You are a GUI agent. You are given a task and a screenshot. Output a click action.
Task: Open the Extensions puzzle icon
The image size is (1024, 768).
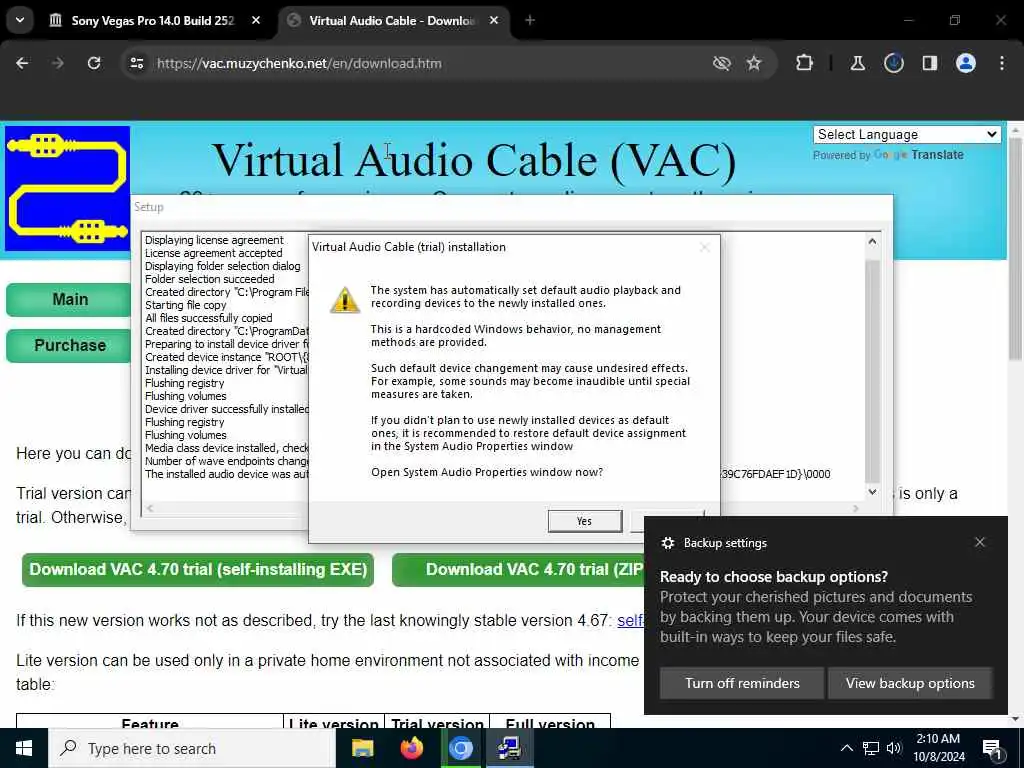(805, 63)
